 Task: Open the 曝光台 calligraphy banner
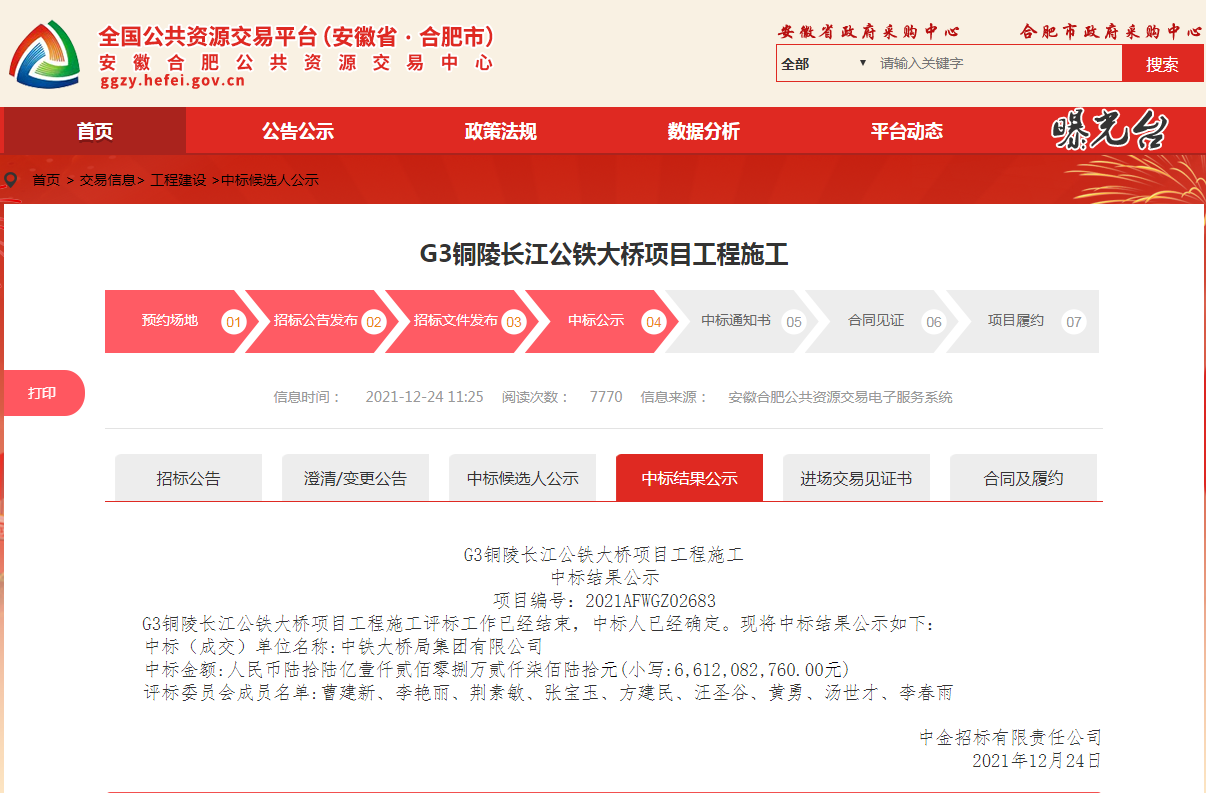[1109, 130]
